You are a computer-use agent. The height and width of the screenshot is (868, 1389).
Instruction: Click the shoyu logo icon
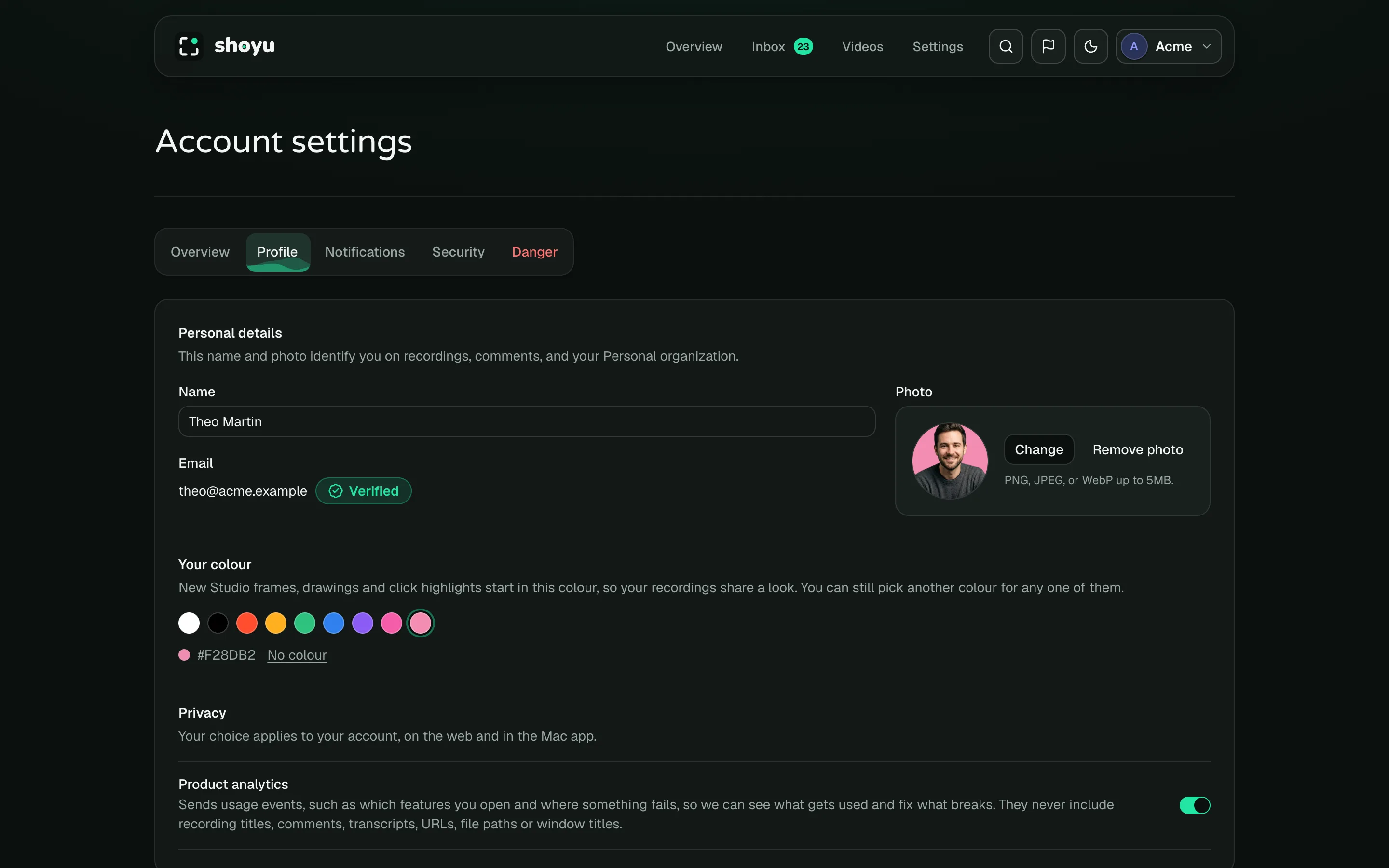(189, 46)
